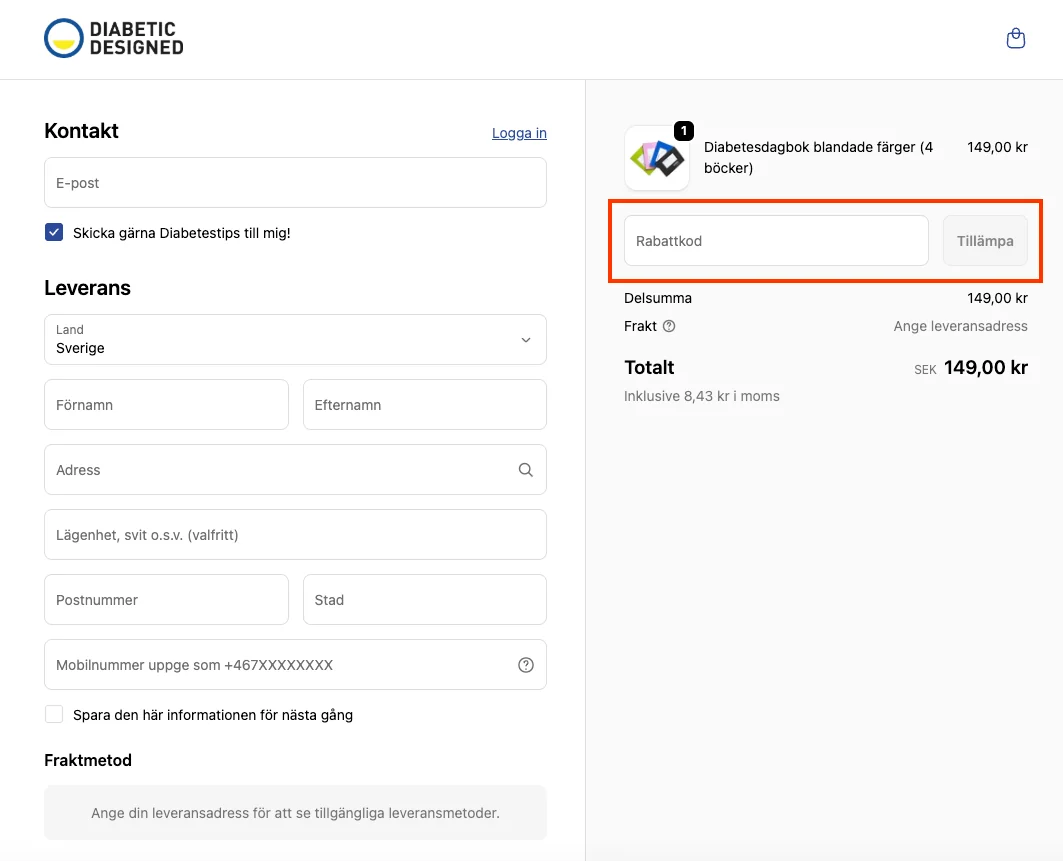Click the Frakt info question icon
The image size is (1063, 861).
pos(669,326)
